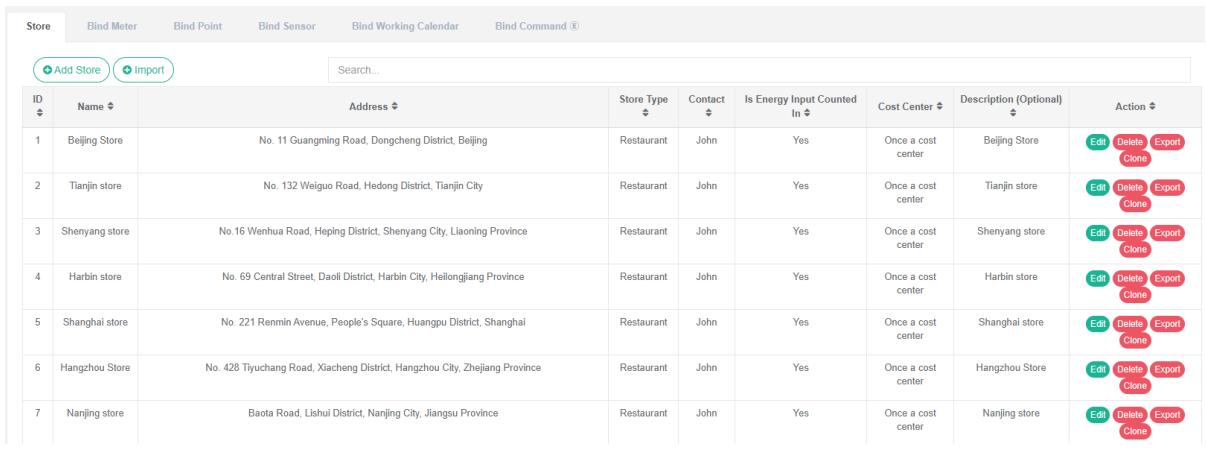Edit the Beijing Store row
The image size is (1206, 450).
[x=1096, y=142]
